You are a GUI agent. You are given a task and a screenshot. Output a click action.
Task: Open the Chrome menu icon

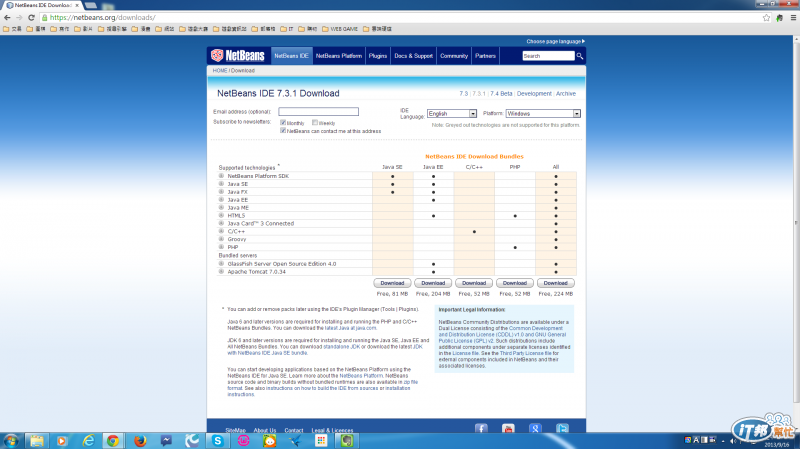[x=793, y=17]
